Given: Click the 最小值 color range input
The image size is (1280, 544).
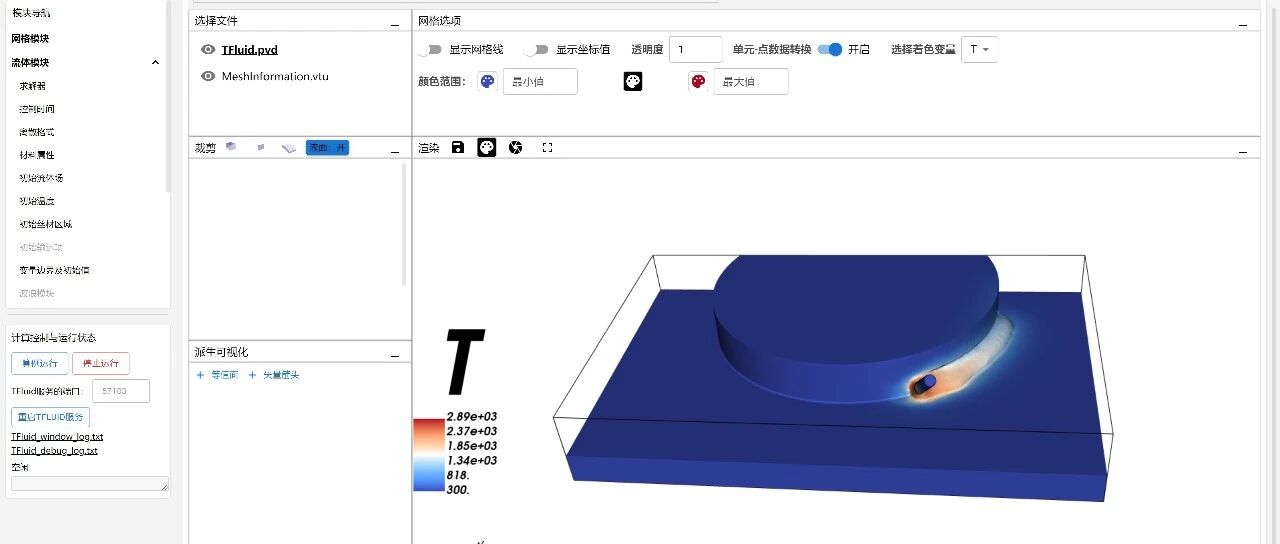Looking at the screenshot, I should click(540, 82).
